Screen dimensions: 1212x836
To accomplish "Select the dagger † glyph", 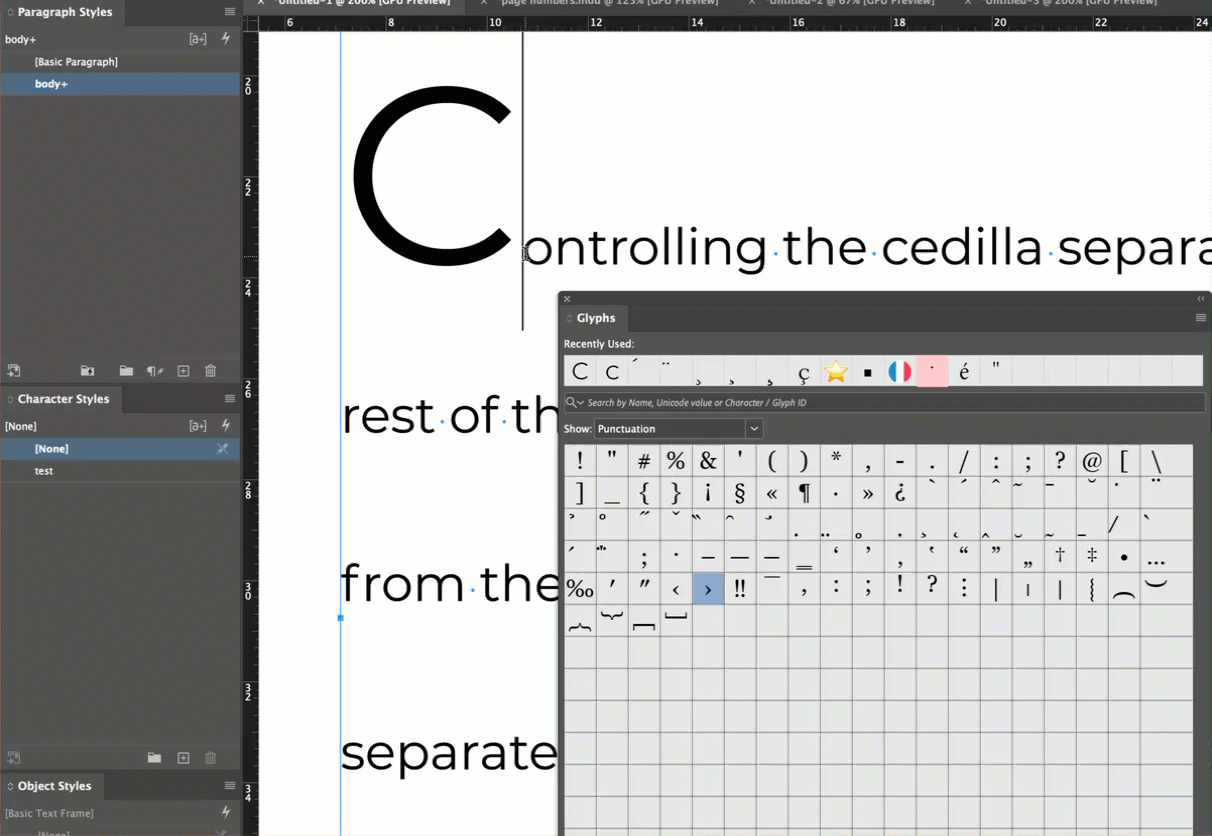I will (1060, 557).
